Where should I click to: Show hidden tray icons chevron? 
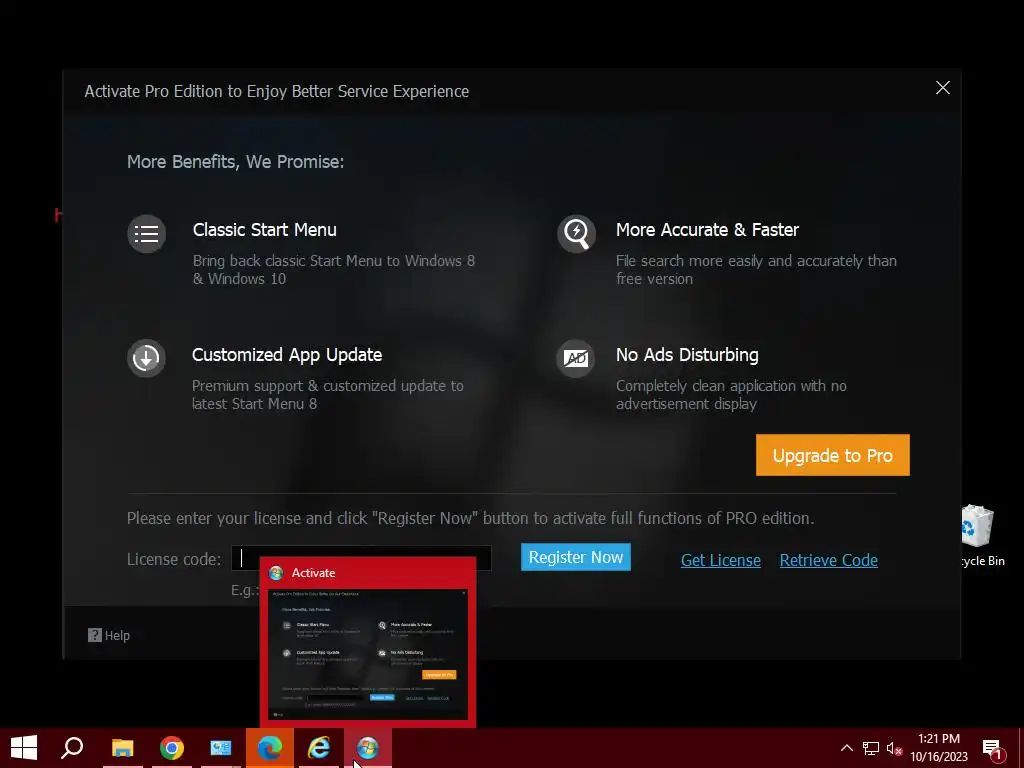[846, 748]
